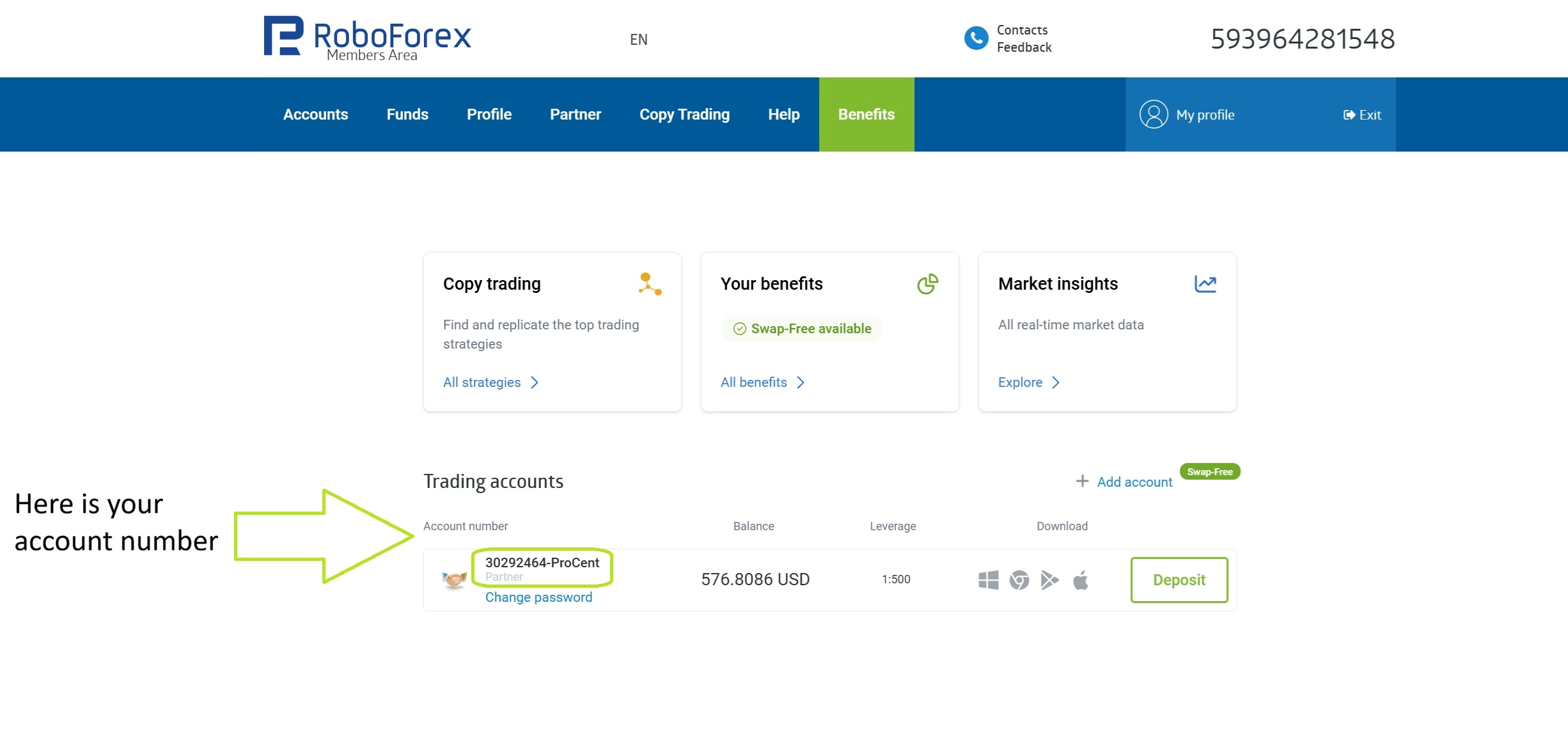Image resolution: width=1568 pixels, height=731 pixels.
Task: Click the Members Area text
Action: pos(372,56)
